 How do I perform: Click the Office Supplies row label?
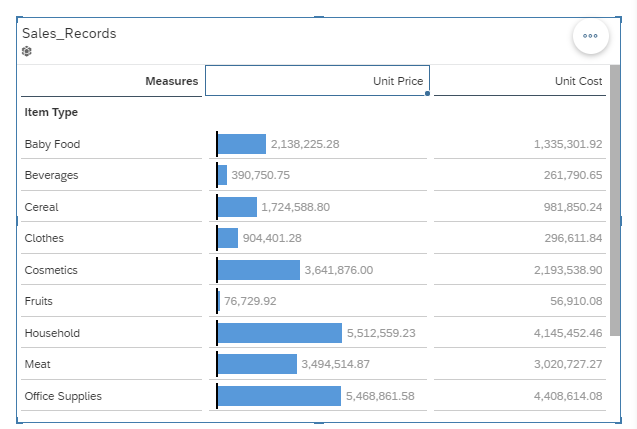pyautogui.click(x=63, y=396)
